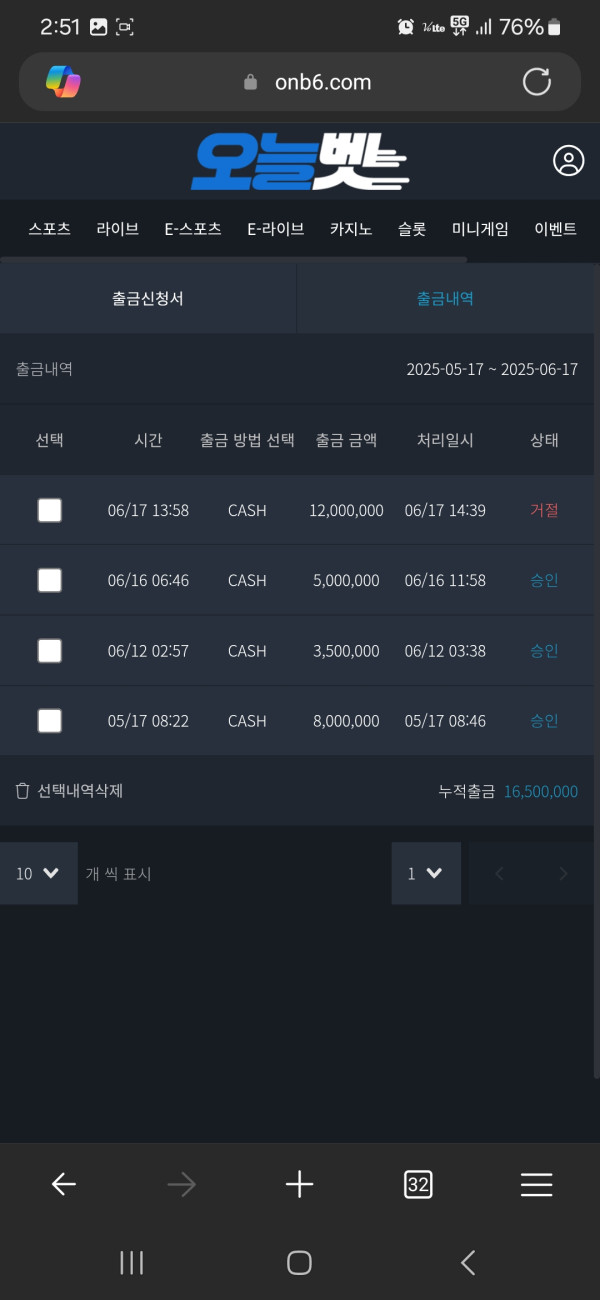600x1300 pixels.
Task: Tap the Copilot icon in address bar
Action: coord(63,82)
